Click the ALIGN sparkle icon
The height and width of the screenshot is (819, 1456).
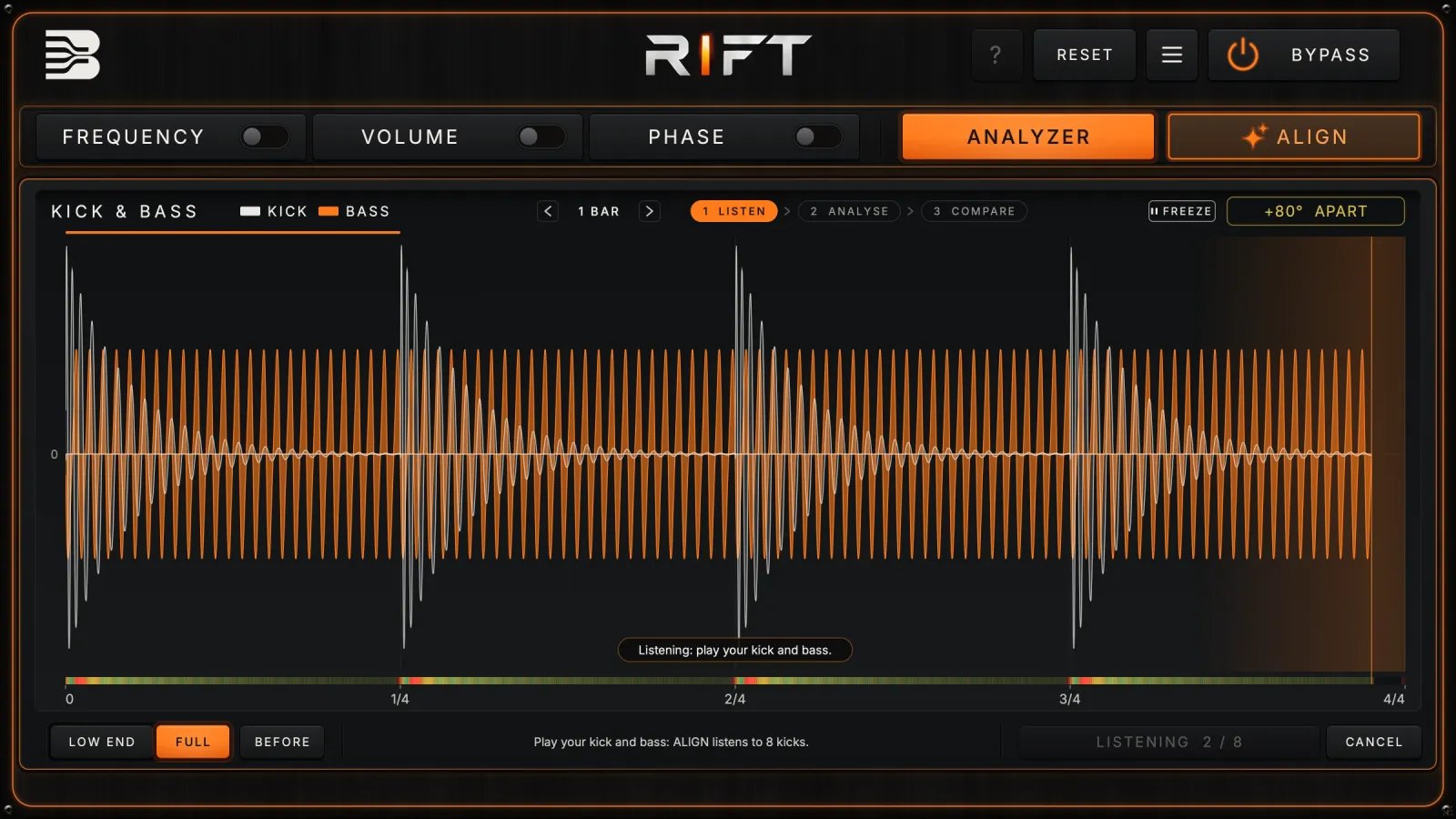pos(1255,136)
